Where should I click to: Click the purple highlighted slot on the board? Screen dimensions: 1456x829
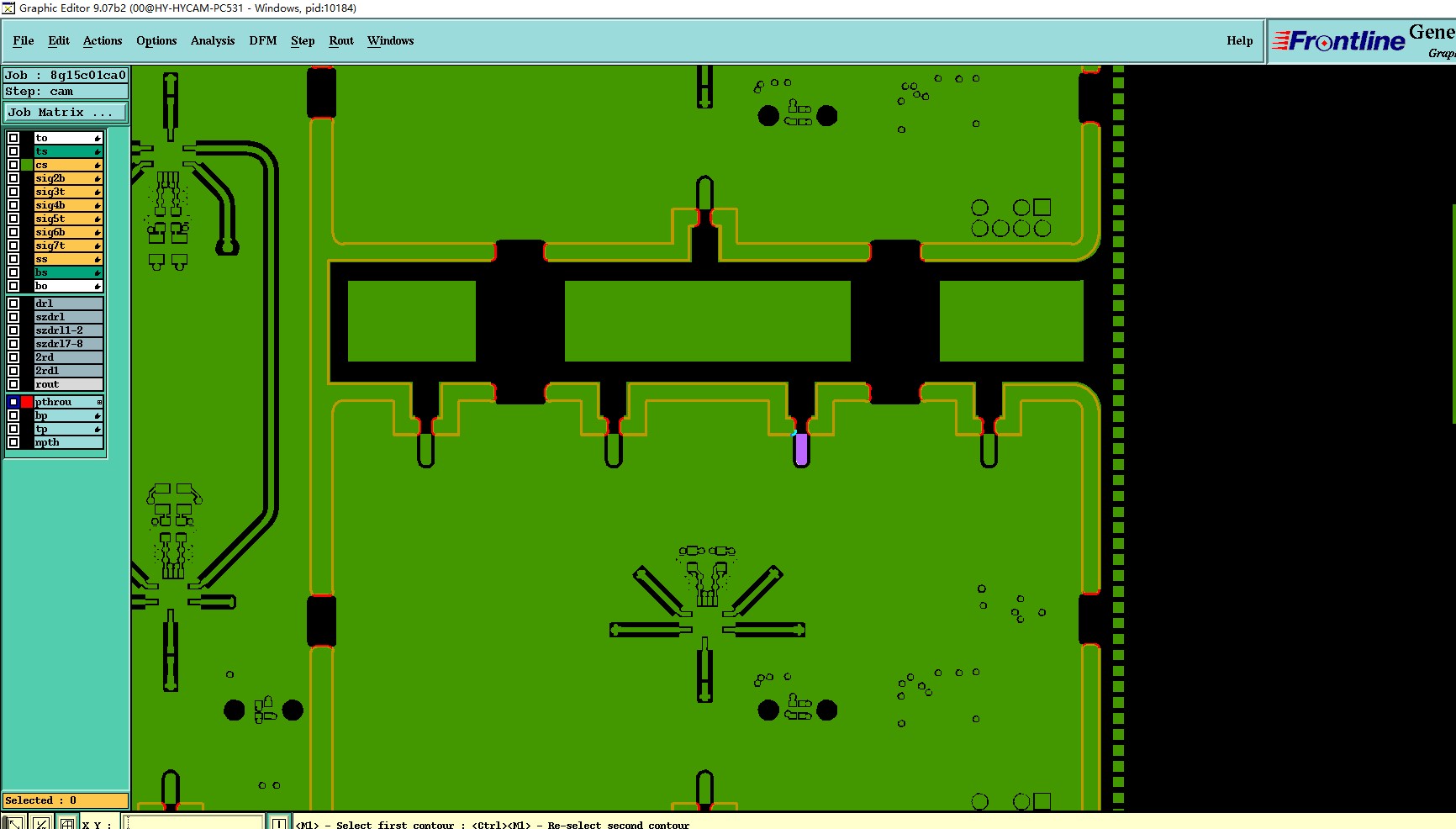(x=801, y=449)
